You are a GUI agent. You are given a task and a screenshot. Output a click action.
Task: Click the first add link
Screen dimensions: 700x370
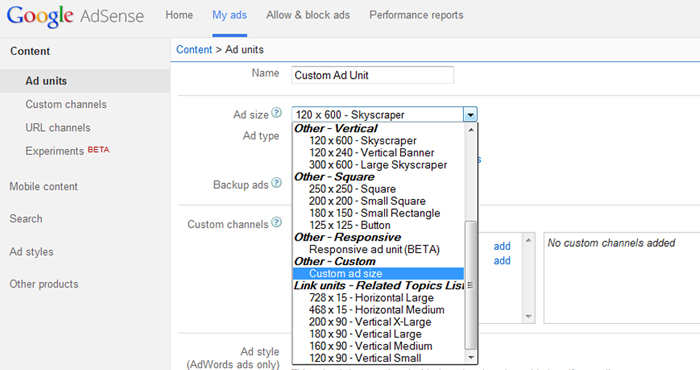502,246
